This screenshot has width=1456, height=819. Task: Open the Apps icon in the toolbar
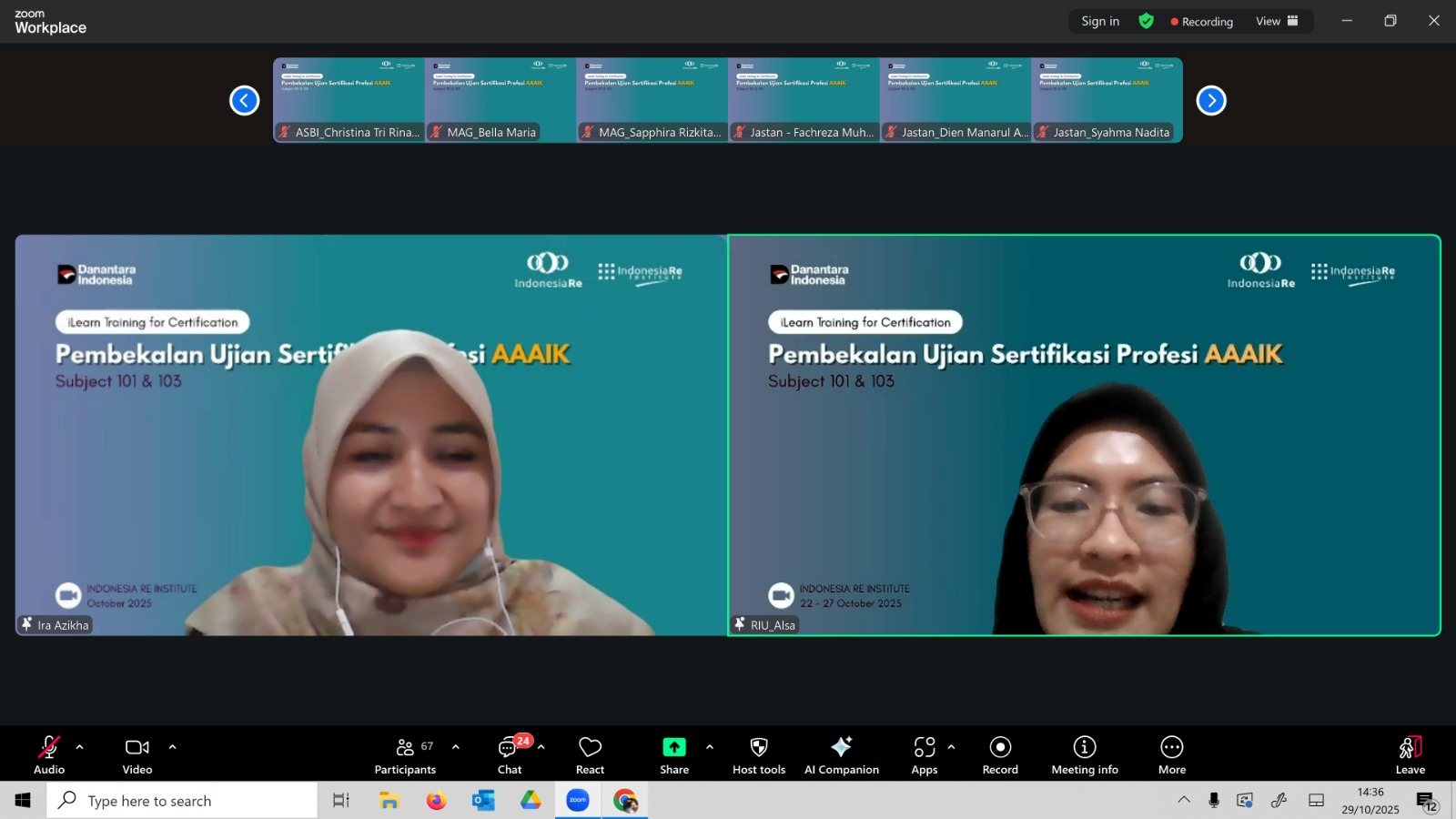[x=925, y=754]
